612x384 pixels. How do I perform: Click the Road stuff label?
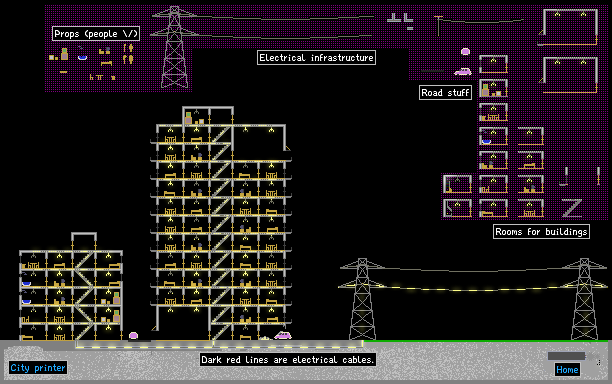(x=445, y=92)
